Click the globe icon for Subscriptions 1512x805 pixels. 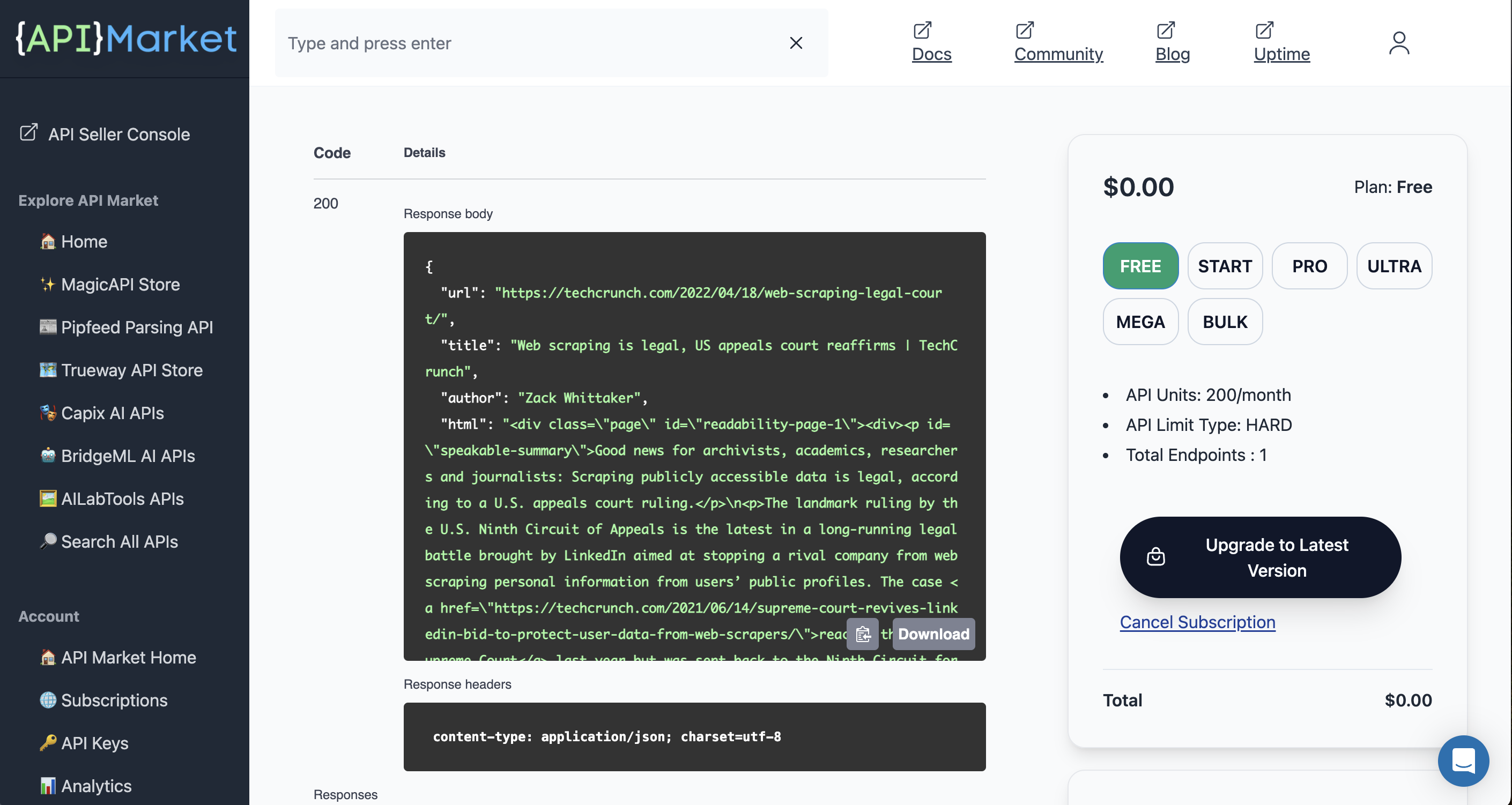click(48, 700)
